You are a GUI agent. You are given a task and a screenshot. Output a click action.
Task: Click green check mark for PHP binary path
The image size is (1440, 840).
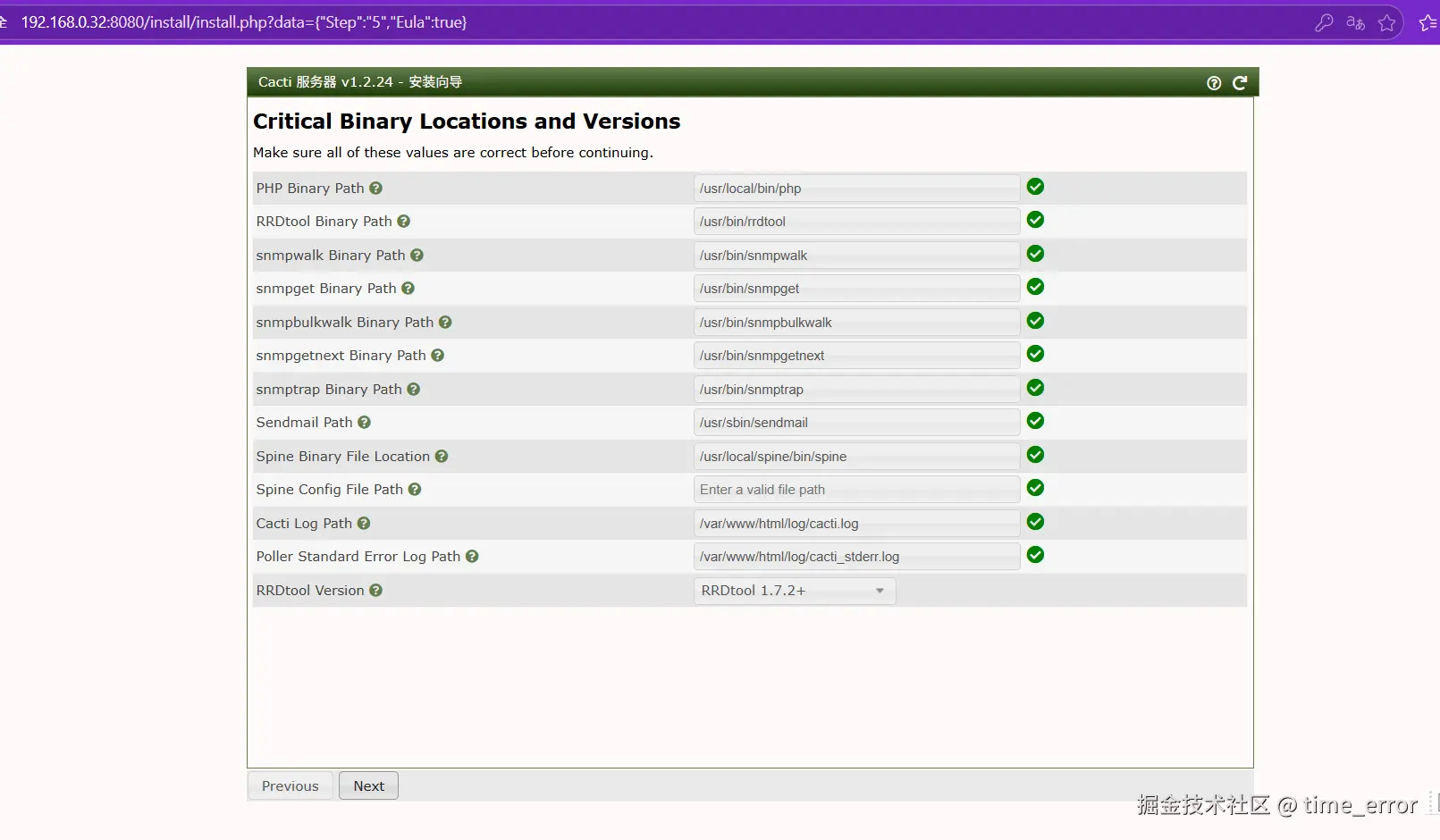pyautogui.click(x=1035, y=187)
